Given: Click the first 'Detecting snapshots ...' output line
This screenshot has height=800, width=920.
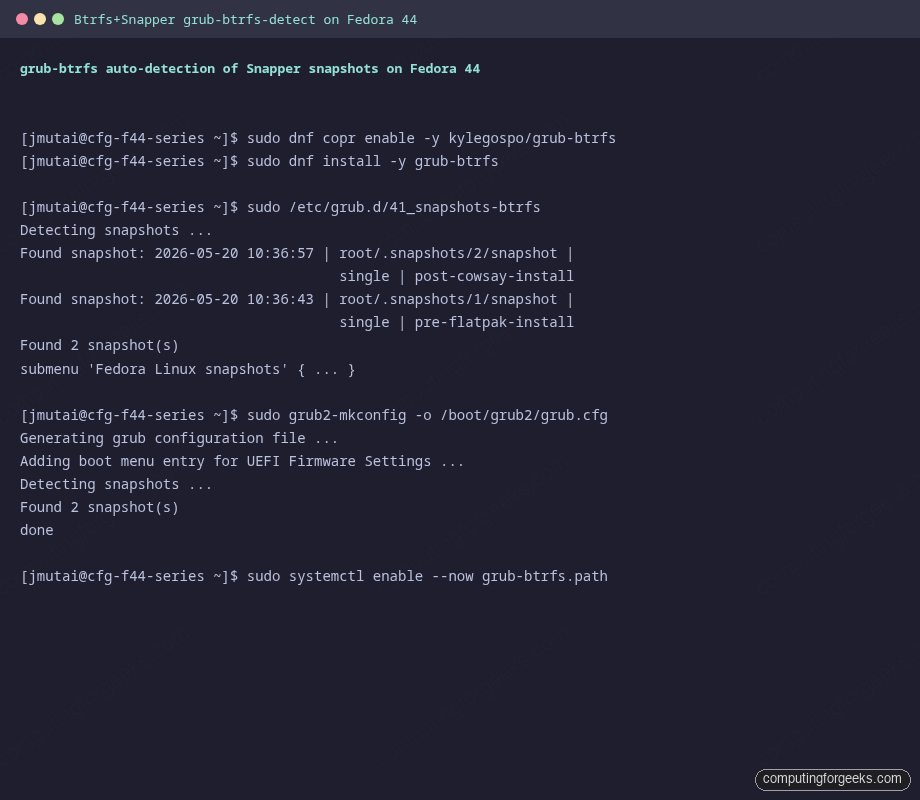Looking at the screenshot, I should click(x=116, y=231).
